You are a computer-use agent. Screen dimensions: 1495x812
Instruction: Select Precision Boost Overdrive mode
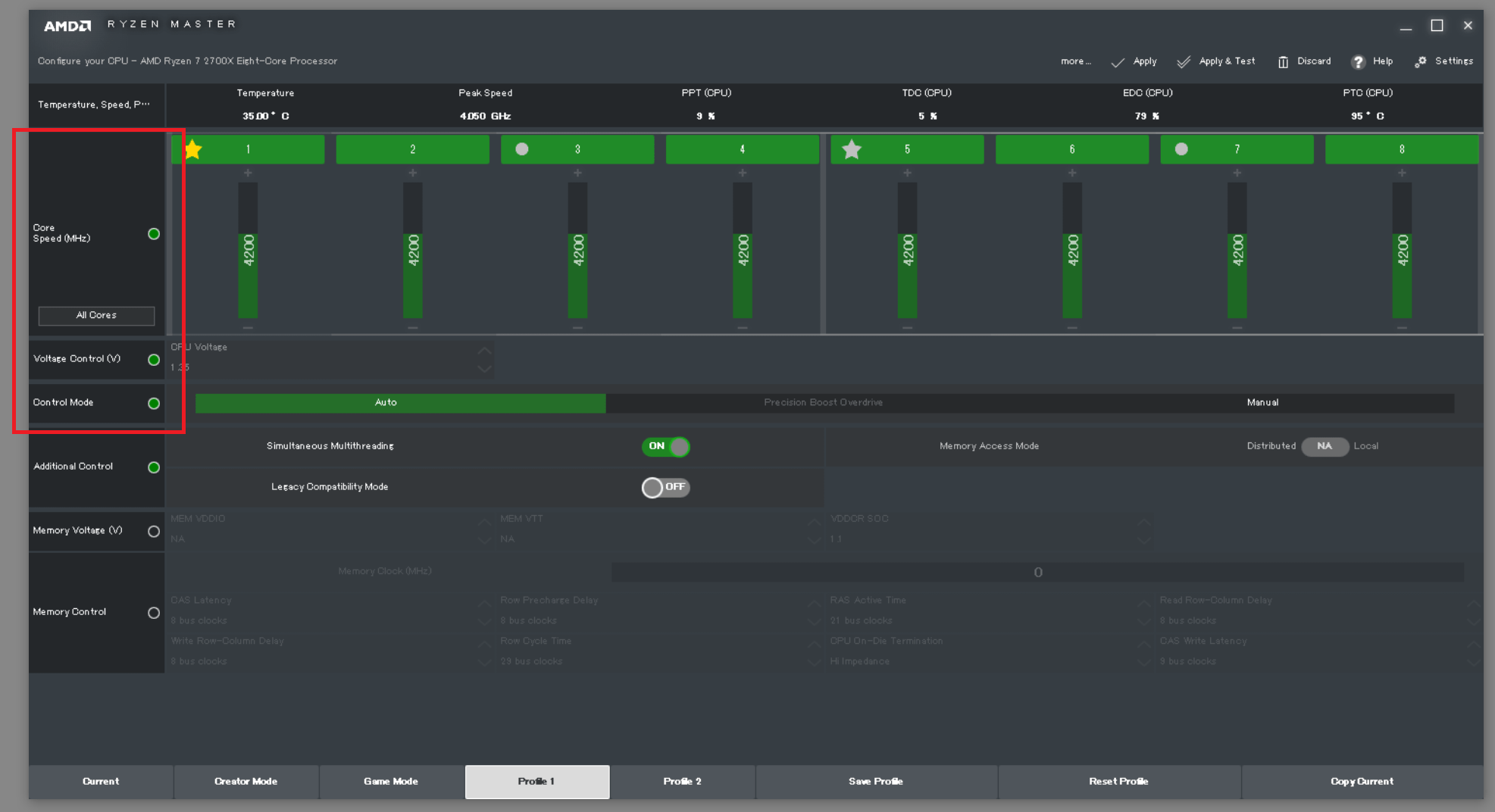point(824,403)
